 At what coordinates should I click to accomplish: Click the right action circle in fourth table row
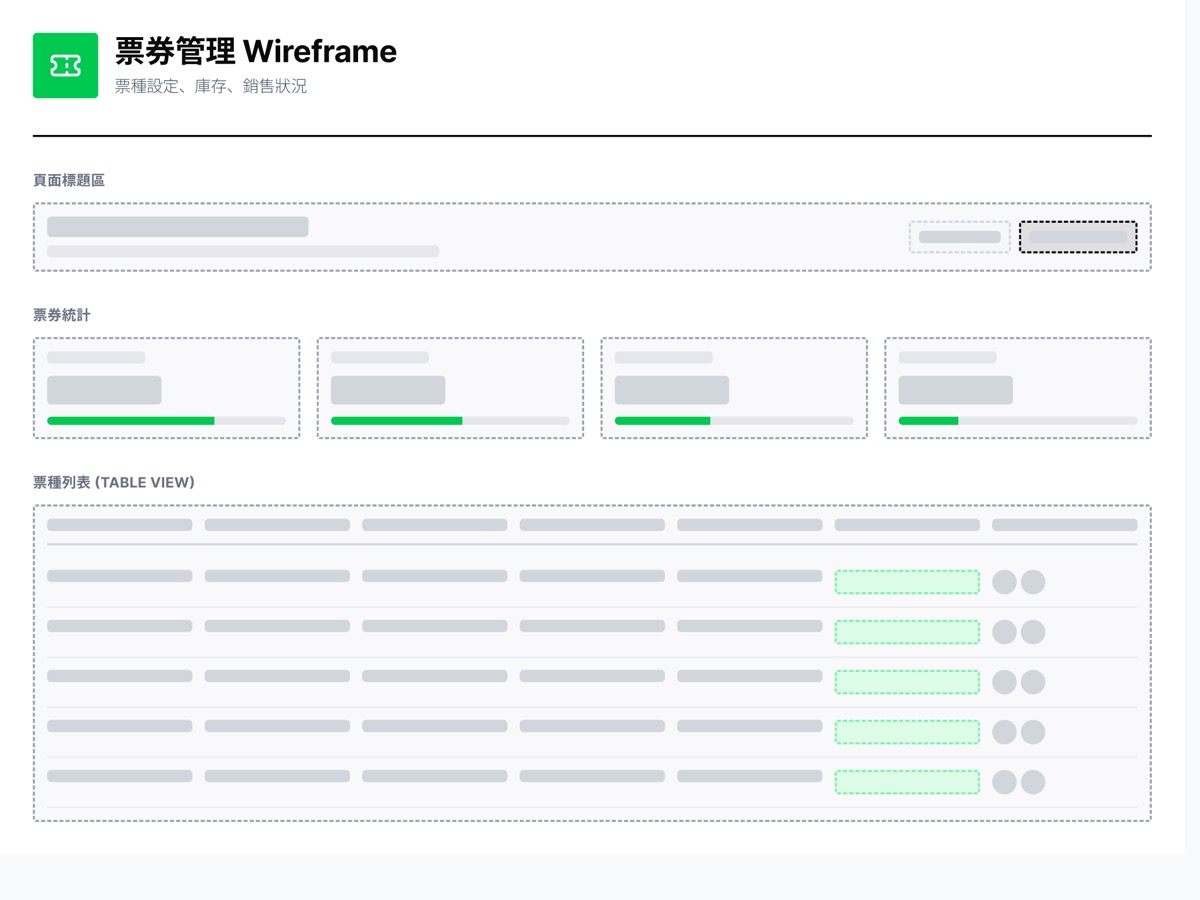pos(1033,732)
